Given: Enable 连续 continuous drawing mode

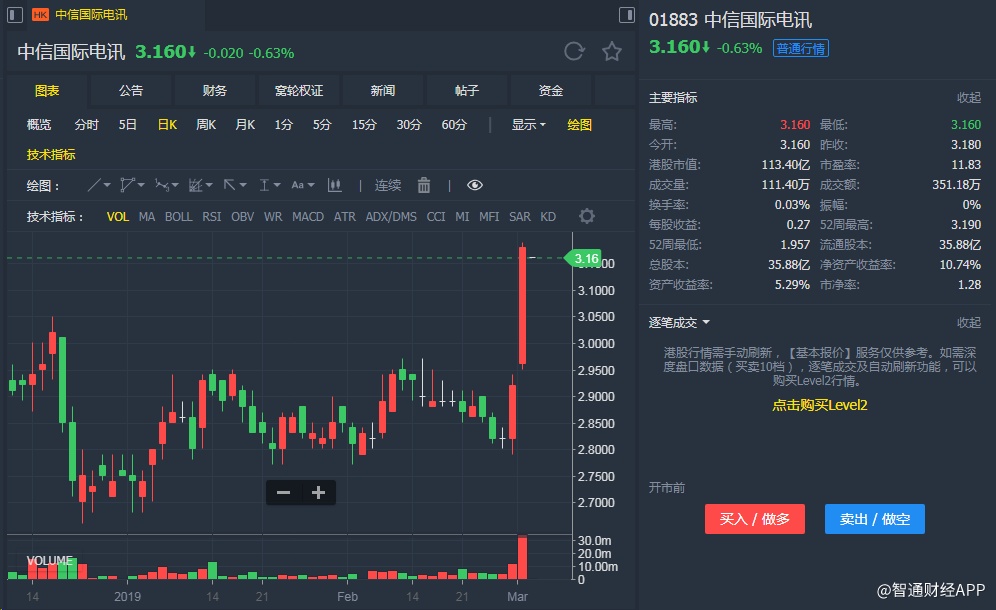Looking at the screenshot, I should [x=387, y=185].
